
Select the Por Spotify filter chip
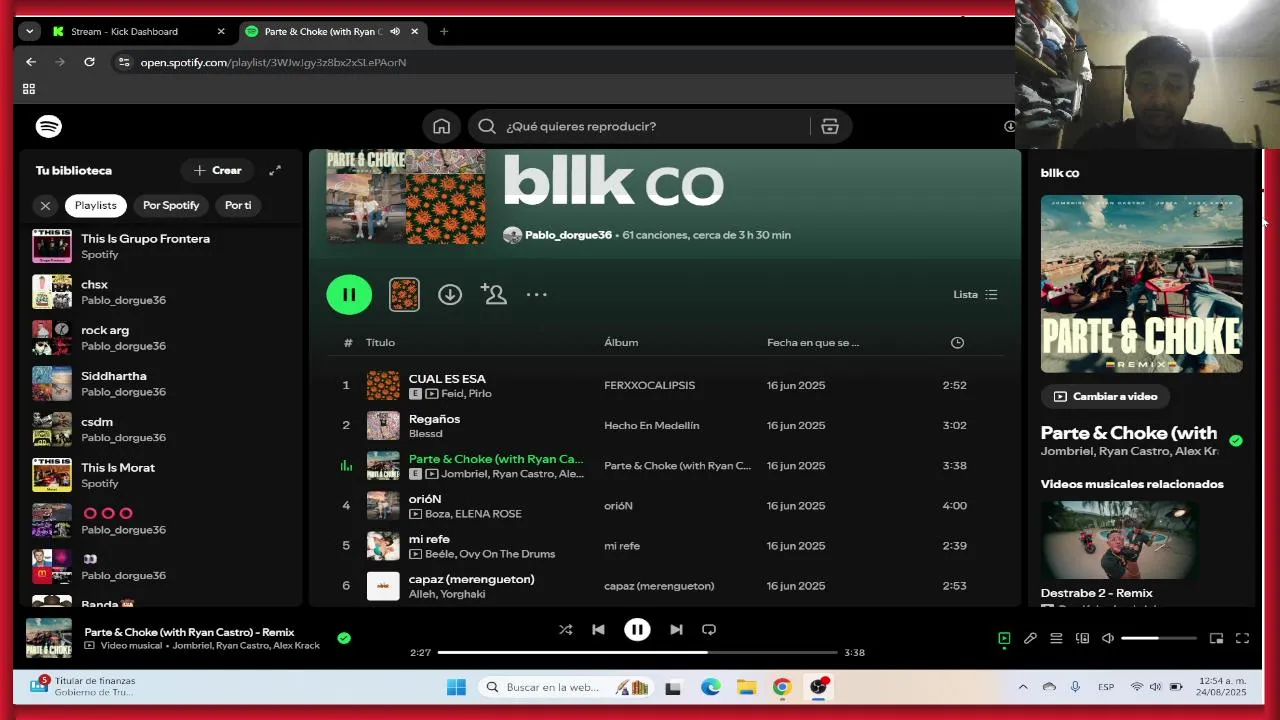coord(171,205)
